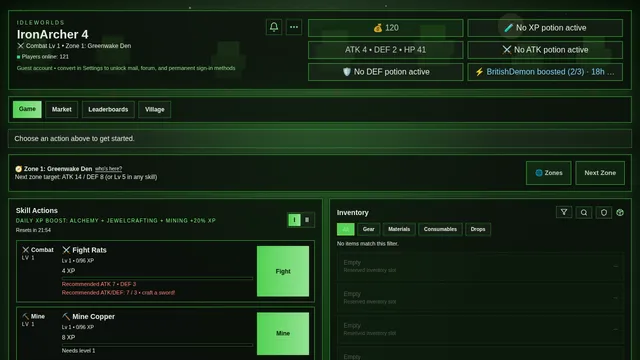
Task: Click the Fight button for Fight Rats
Action: pos(283,271)
